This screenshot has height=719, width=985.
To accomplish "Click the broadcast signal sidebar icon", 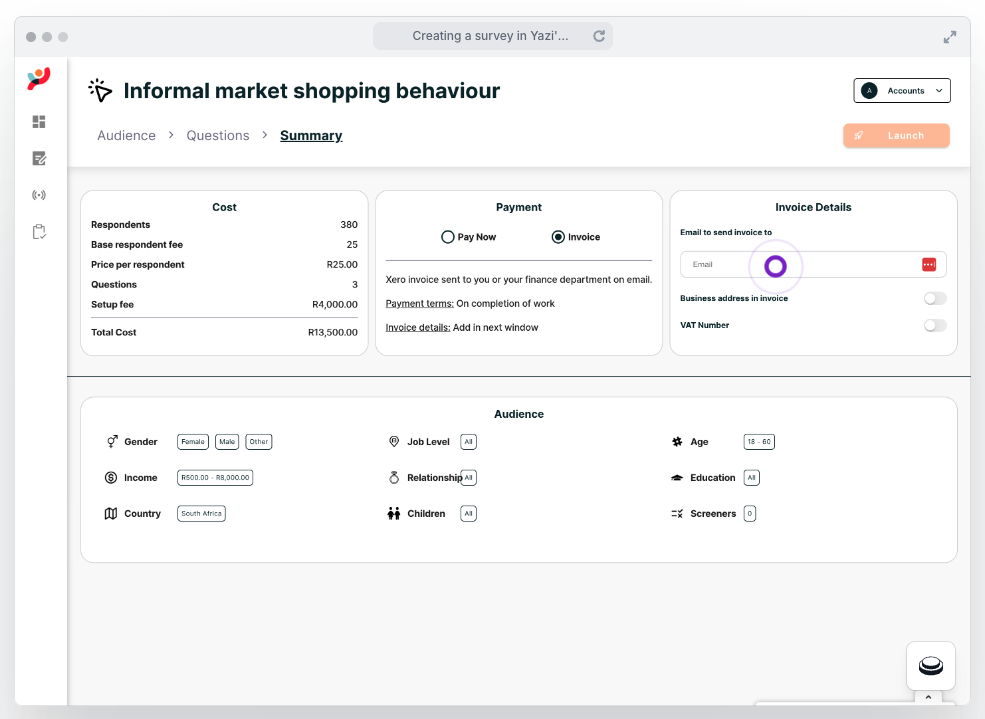I will point(39,195).
